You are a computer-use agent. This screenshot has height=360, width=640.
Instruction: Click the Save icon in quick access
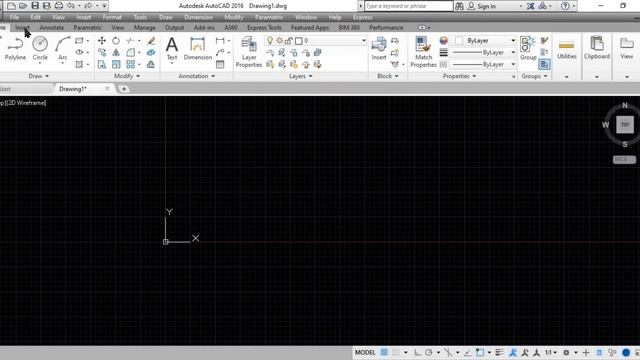(x=35, y=6)
